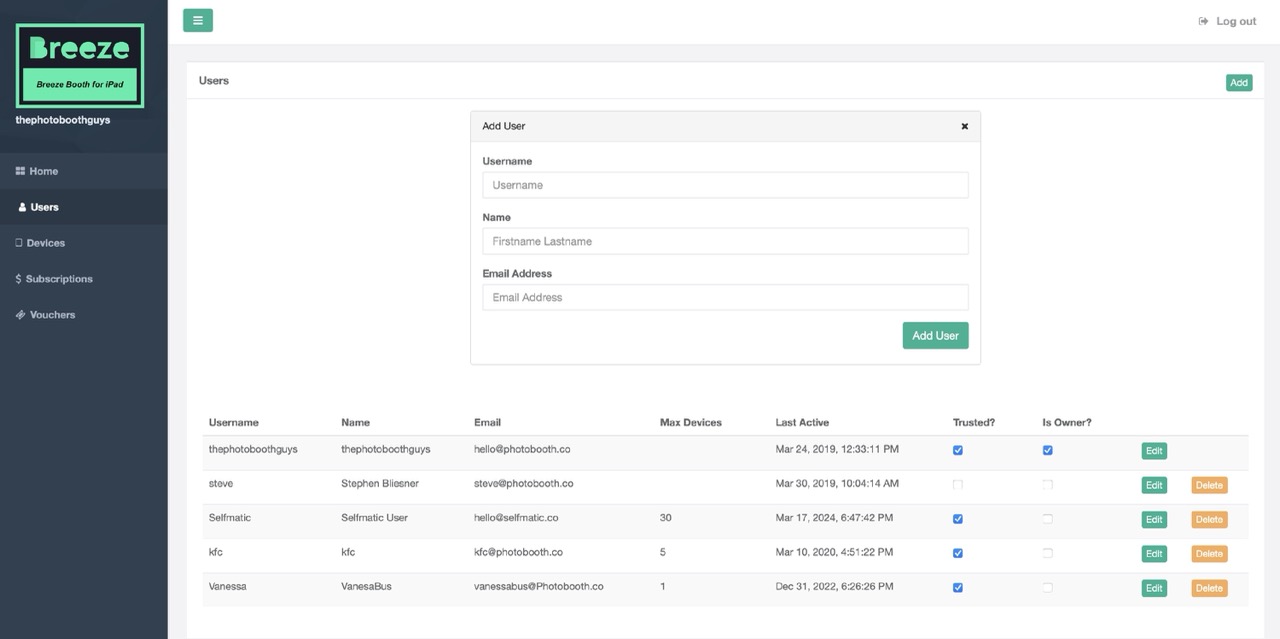Click the hamburger menu toggle button
The image size is (1280, 639).
pyautogui.click(x=197, y=20)
